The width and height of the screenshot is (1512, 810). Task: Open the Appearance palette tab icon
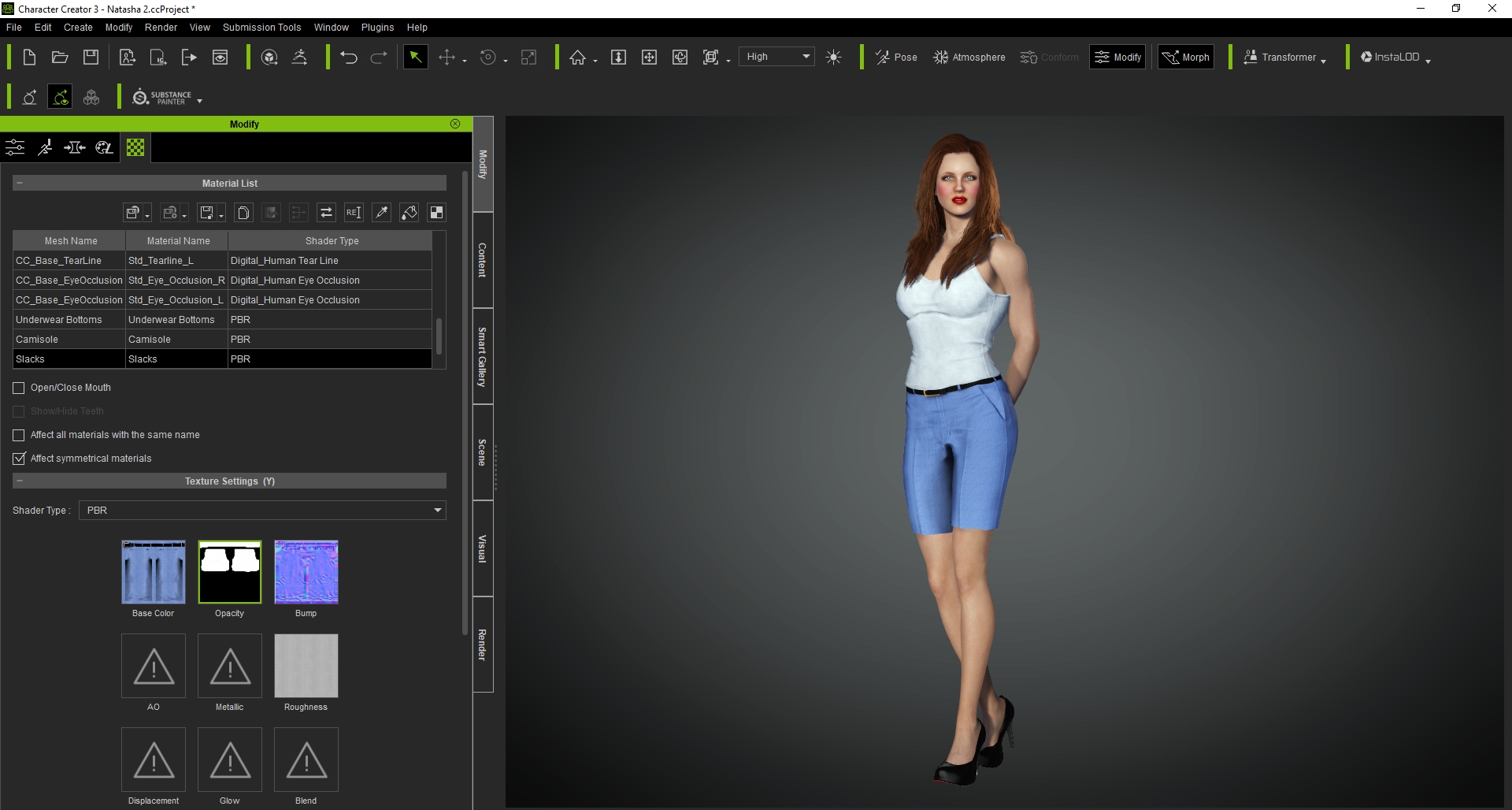tap(105, 147)
